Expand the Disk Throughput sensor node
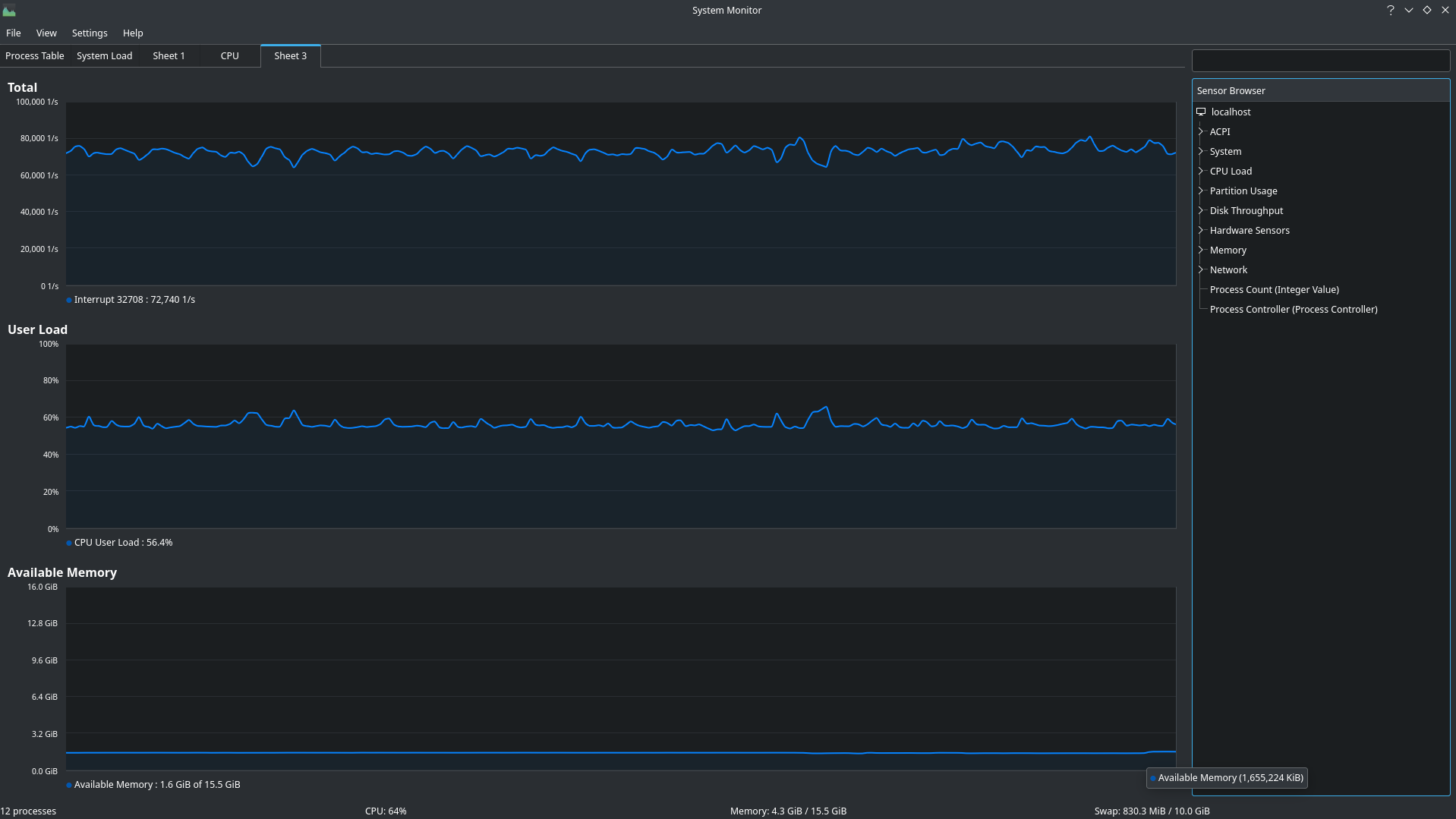Screen dimensions: 1456x819 click(1201, 210)
